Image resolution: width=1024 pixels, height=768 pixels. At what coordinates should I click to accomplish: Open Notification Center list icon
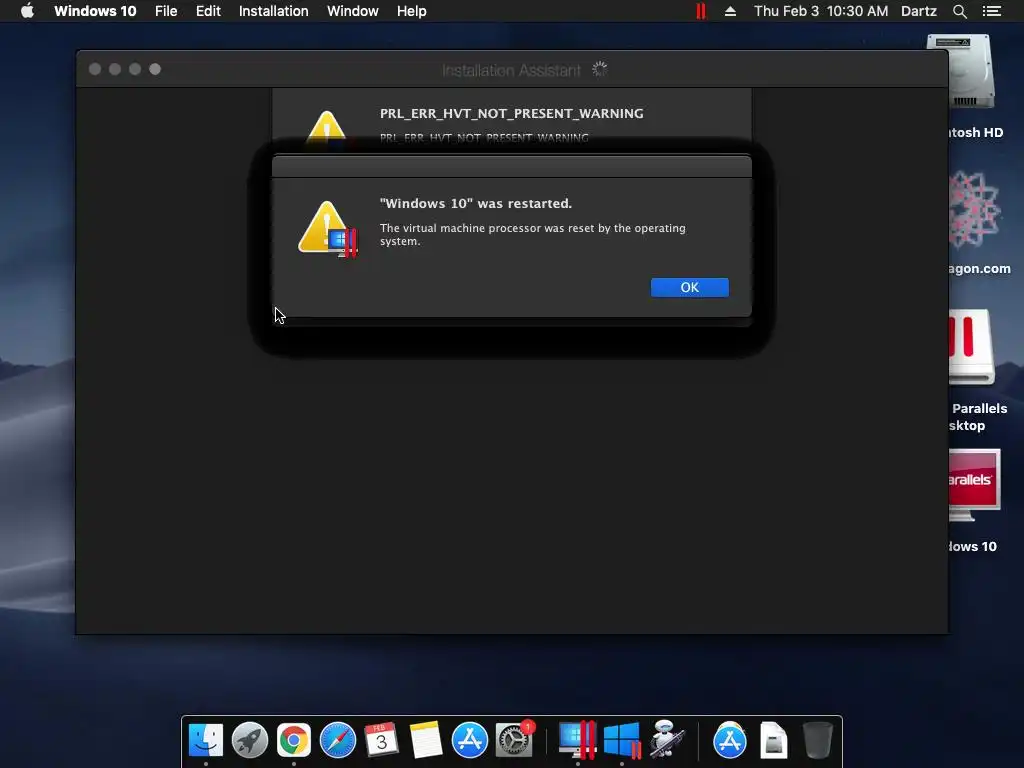[x=992, y=11]
